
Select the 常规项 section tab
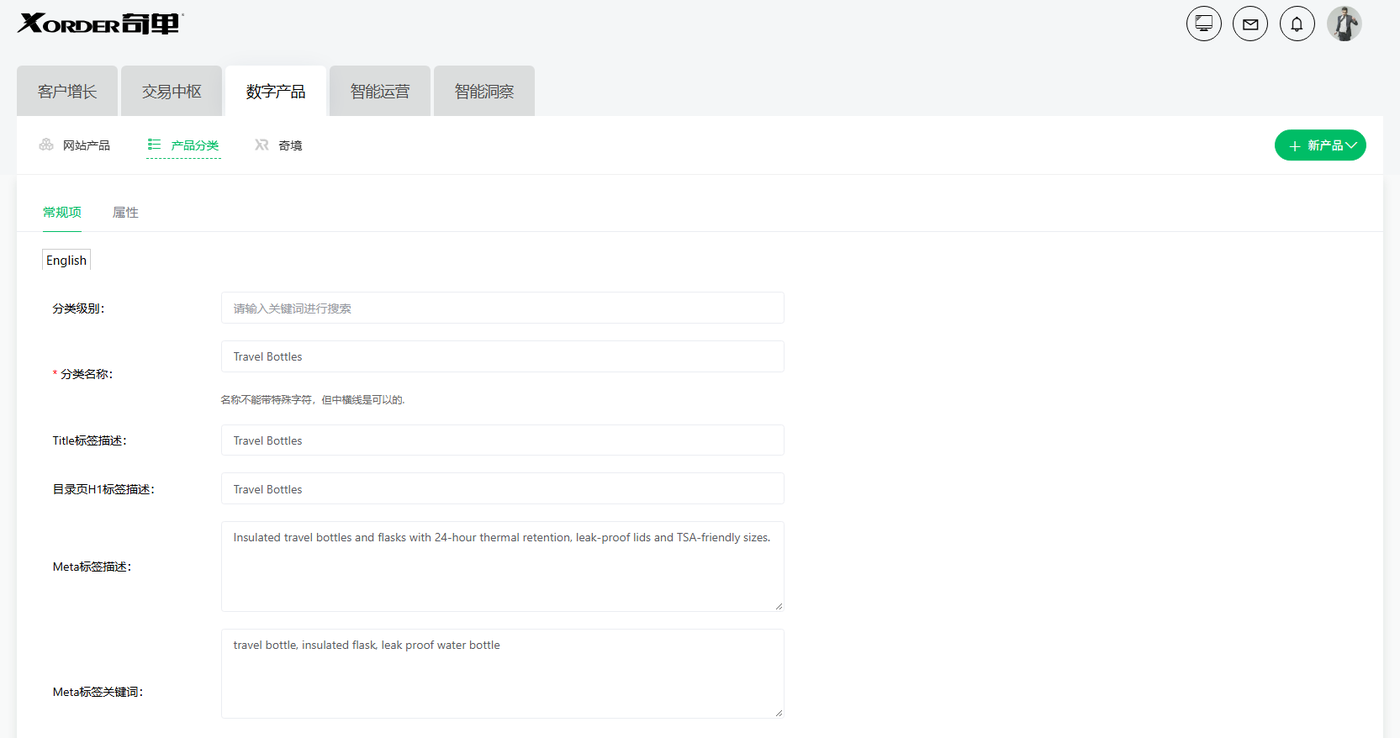click(x=62, y=212)
